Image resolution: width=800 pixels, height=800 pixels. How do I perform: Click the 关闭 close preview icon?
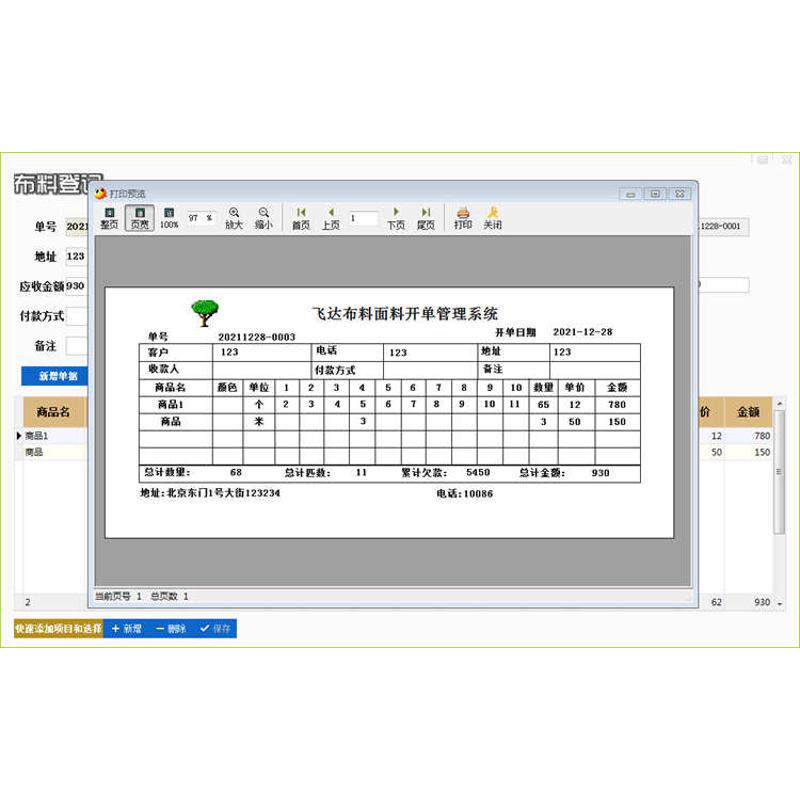492,218
